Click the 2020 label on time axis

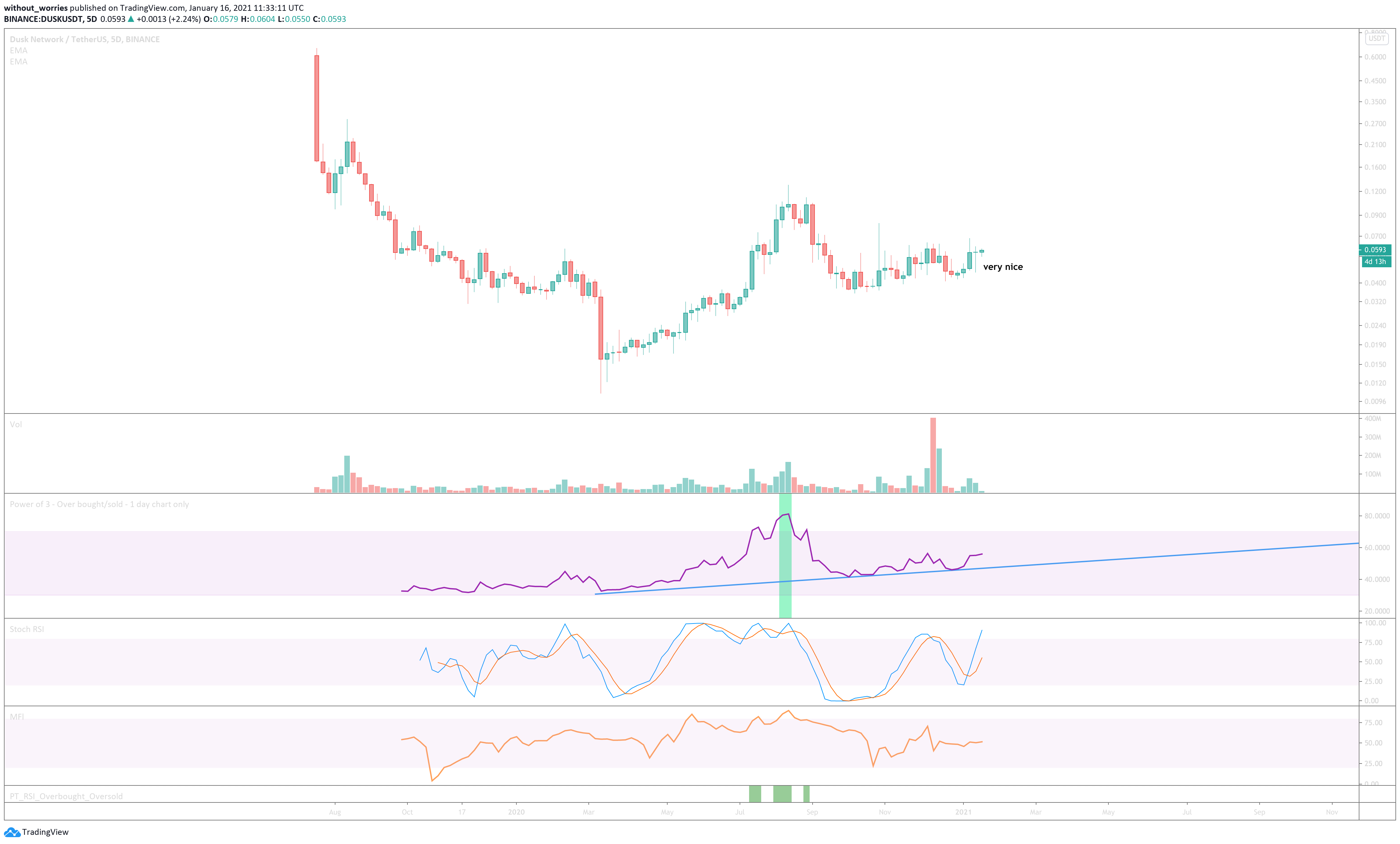click(516, 812)
